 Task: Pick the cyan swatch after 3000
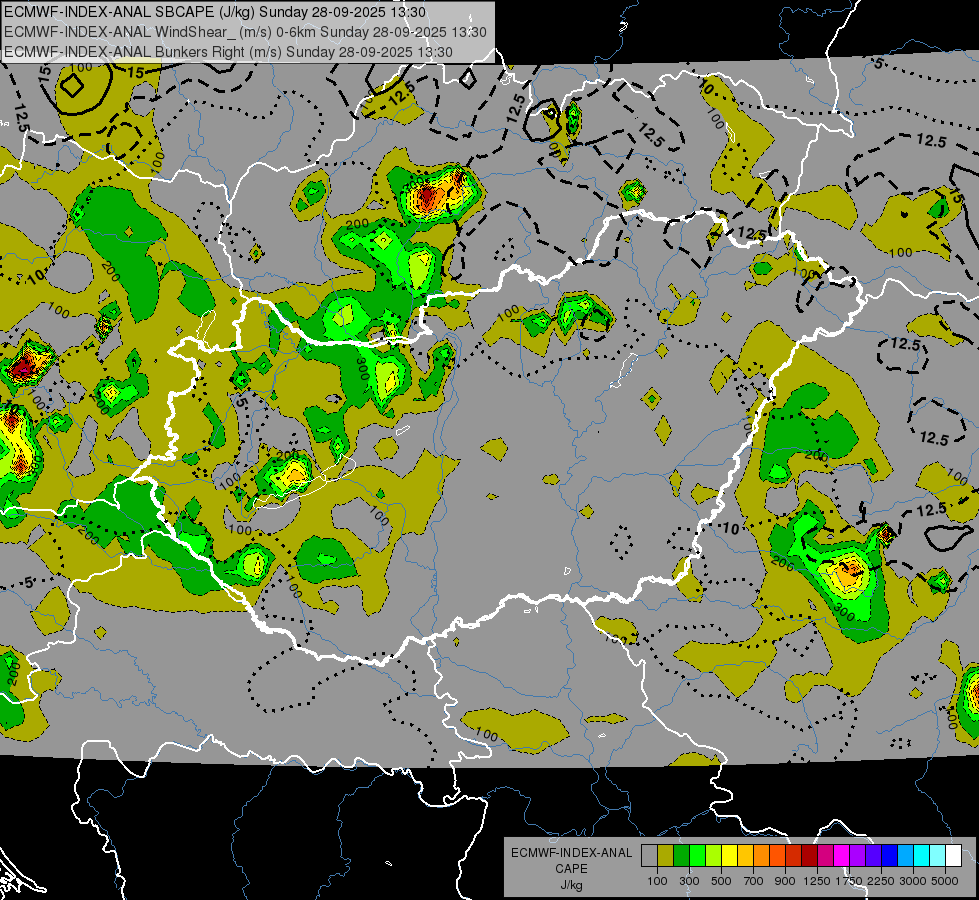click(x=922, y=856)
